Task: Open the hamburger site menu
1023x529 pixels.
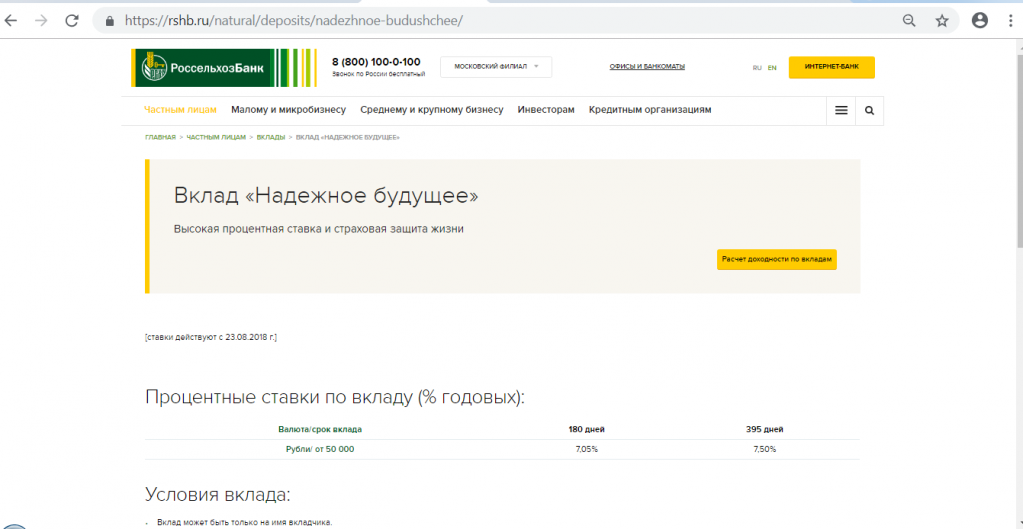Action: point(841,111)
